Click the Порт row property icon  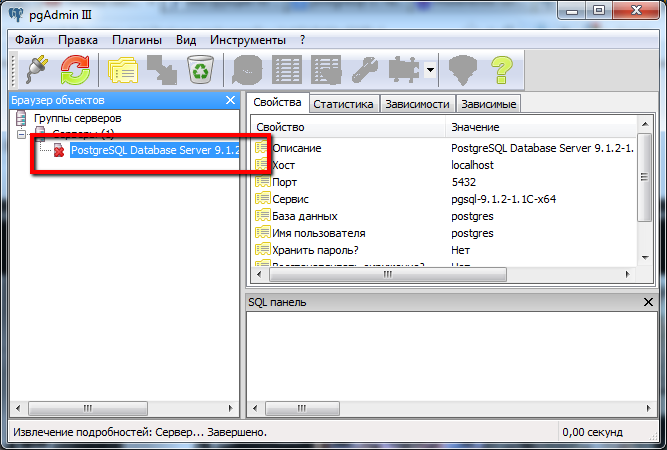[262, 182]
